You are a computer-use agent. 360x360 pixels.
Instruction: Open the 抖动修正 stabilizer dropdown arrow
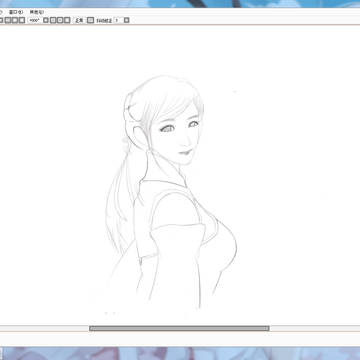[127, 20]
